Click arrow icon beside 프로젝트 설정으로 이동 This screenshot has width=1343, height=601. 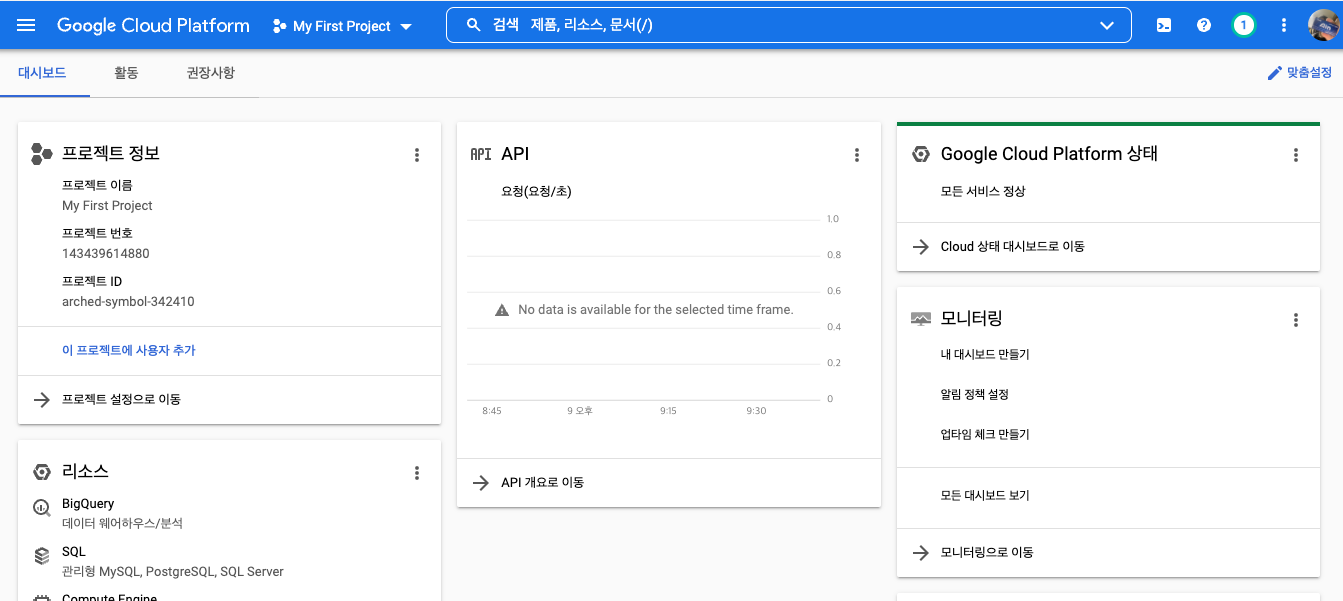[x=41, y=400]
